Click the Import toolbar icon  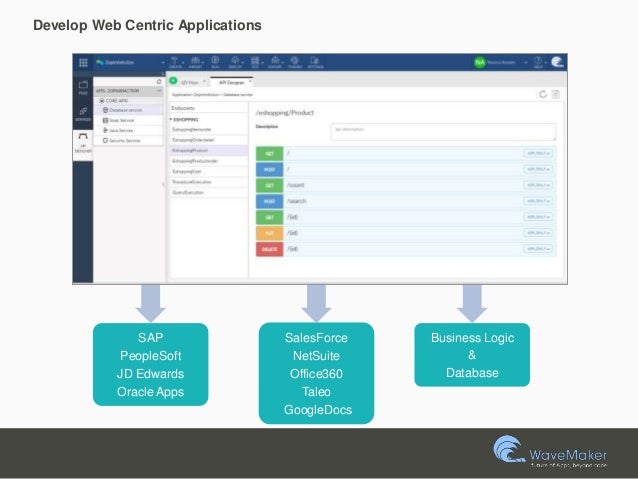pos(195,62)
